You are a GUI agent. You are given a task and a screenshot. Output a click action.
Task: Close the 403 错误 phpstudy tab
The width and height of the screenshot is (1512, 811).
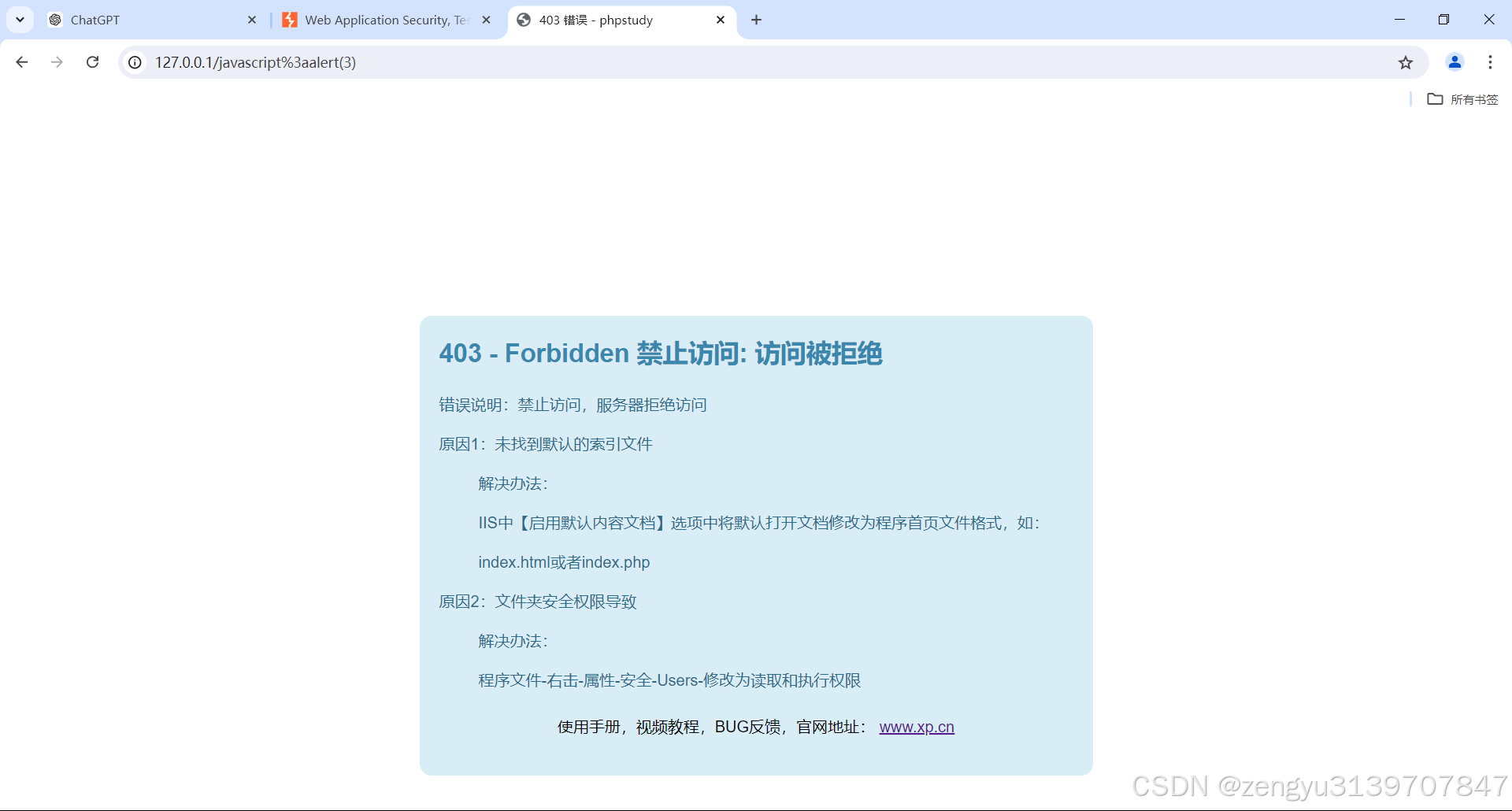[721, 20]
